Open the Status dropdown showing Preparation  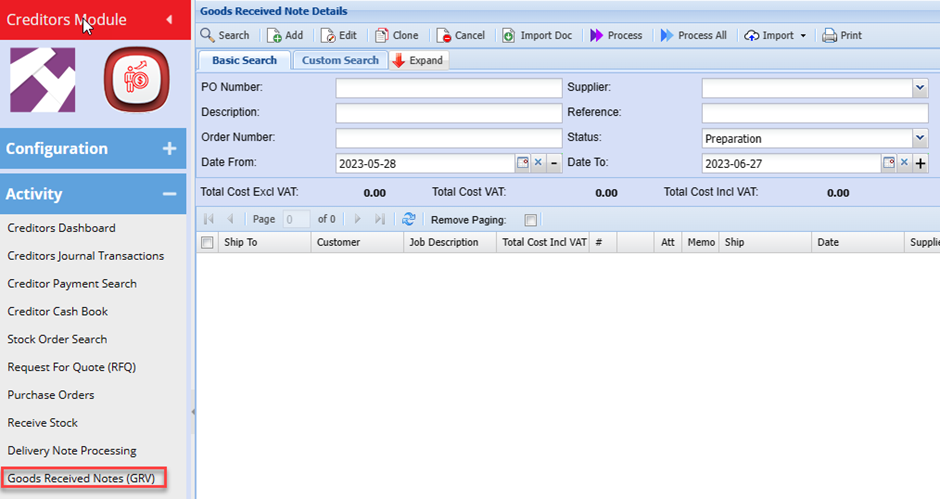point(920,139)
